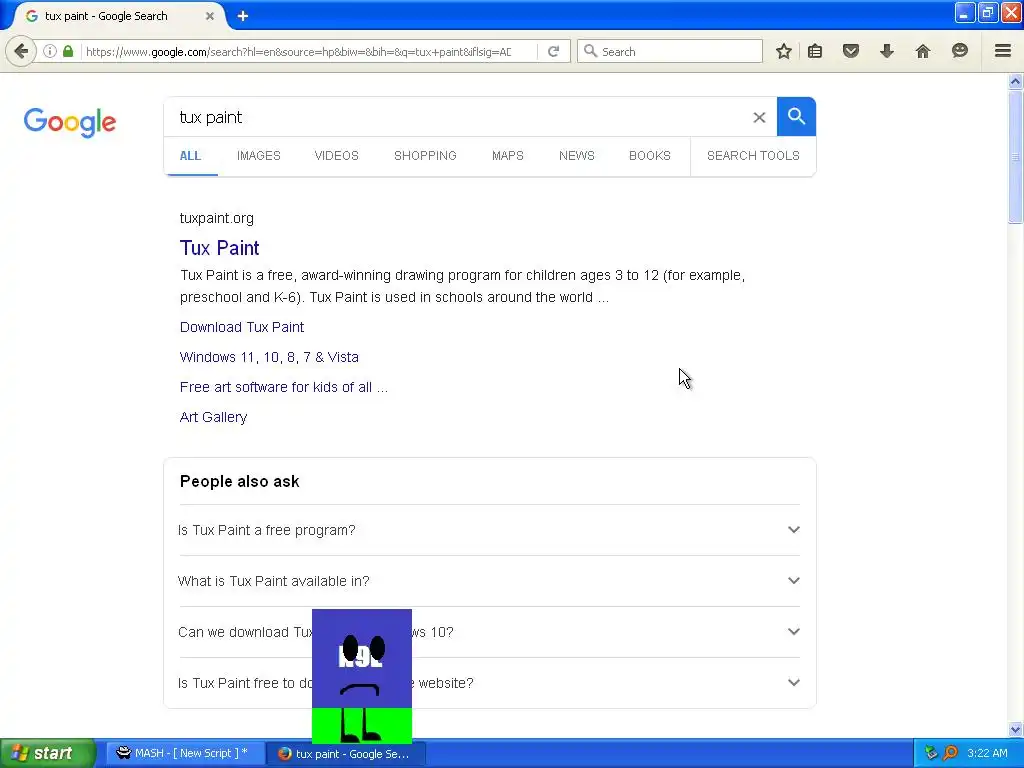The image size is (1024, 768).
Task: Save page to Pocket icon
Action: tap(850, 51)
